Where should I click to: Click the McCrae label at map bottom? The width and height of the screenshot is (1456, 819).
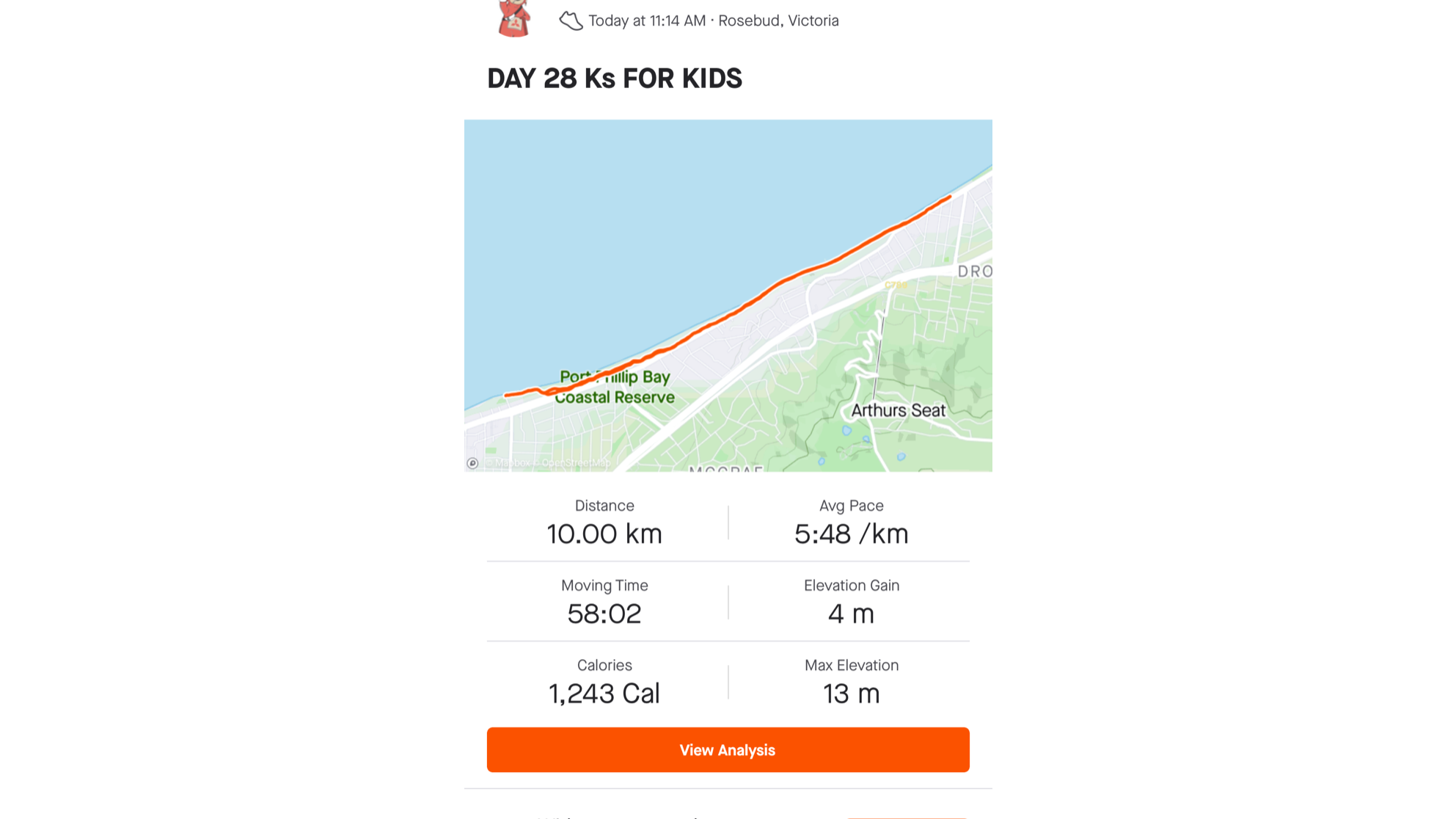[726, 468]
